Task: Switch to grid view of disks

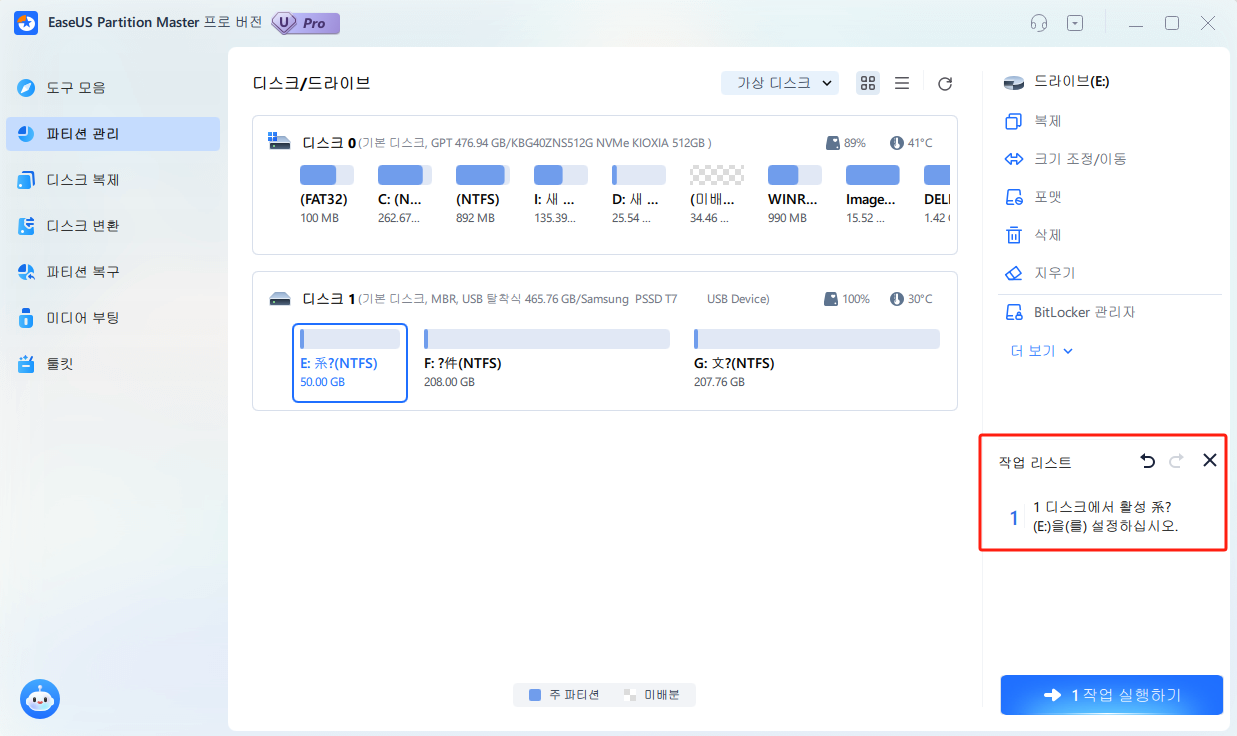Action: [867, 83]
